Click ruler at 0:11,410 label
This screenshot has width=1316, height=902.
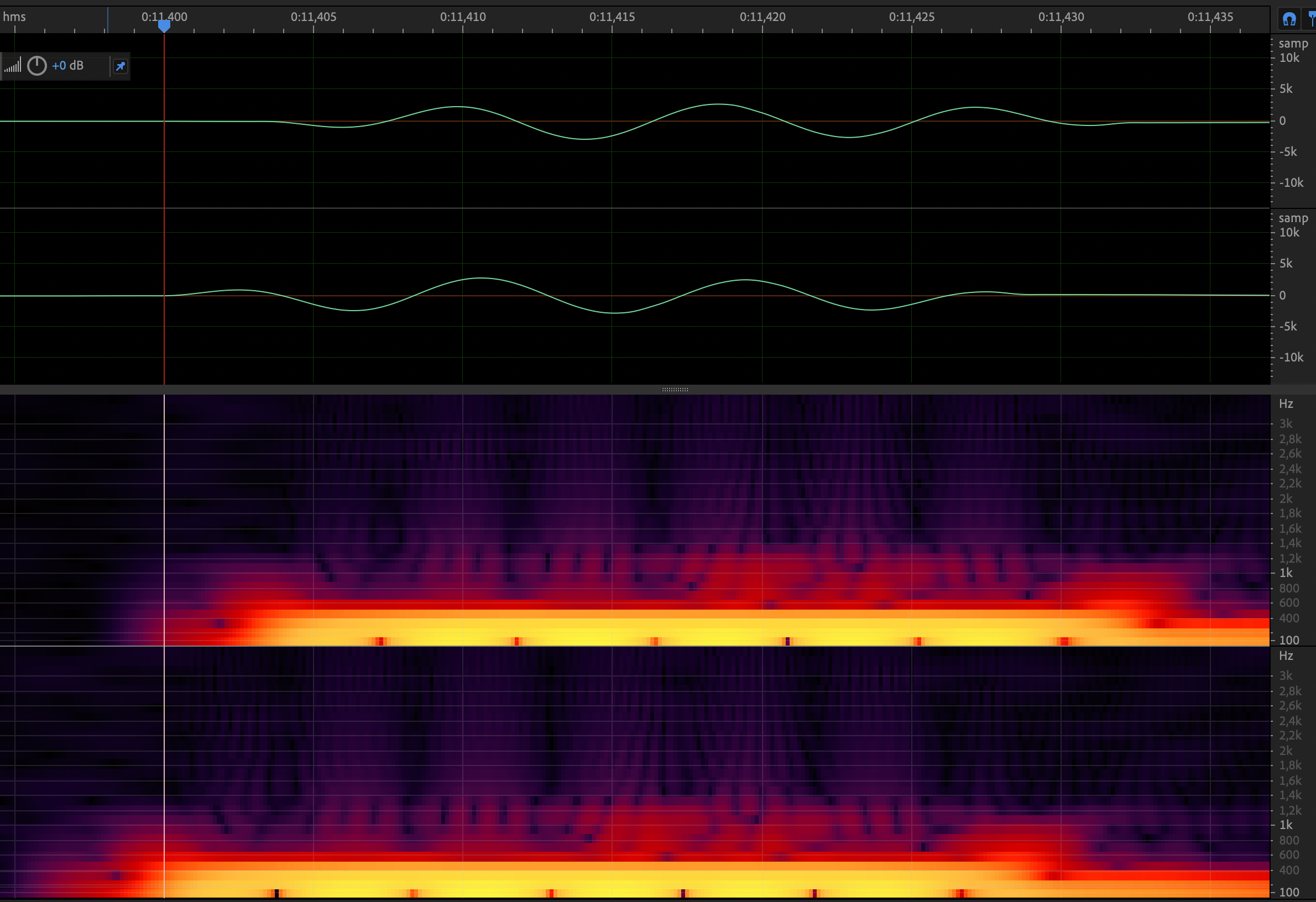pos(463,17)
